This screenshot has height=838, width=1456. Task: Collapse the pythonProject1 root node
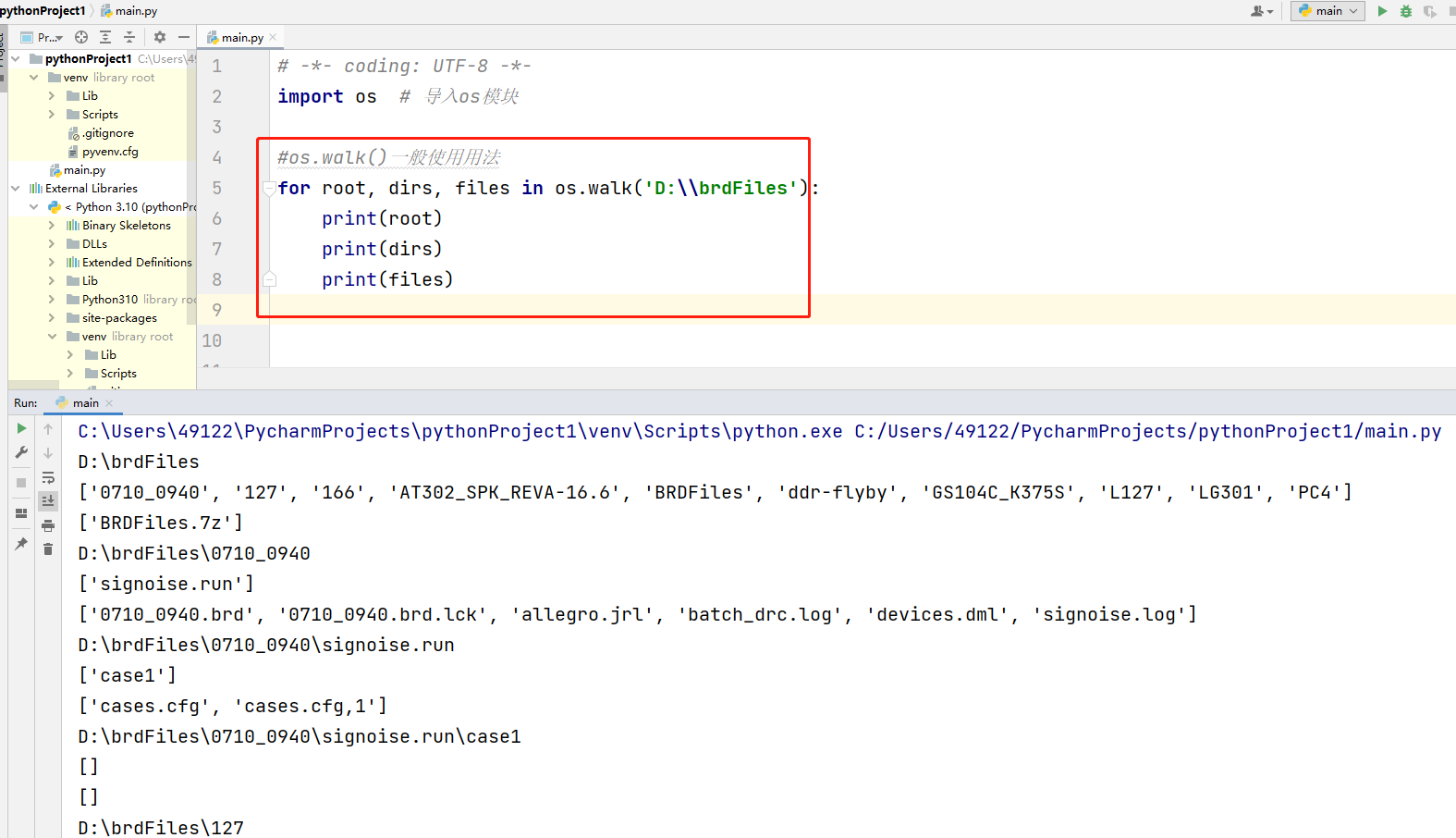[16, 58]
